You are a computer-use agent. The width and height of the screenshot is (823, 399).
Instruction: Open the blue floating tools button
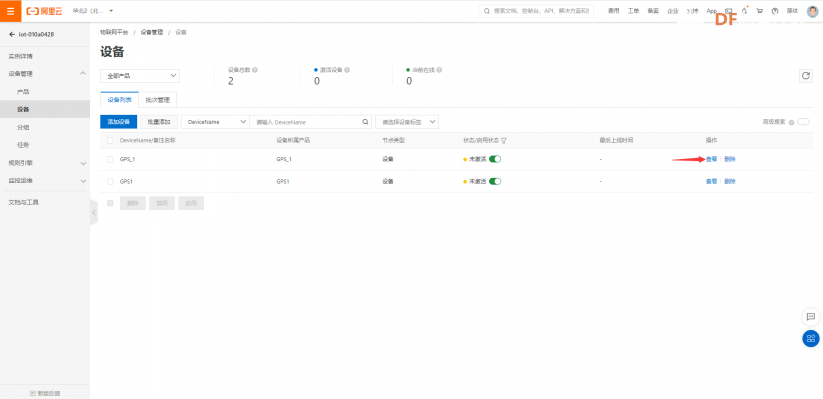(811, 338)
